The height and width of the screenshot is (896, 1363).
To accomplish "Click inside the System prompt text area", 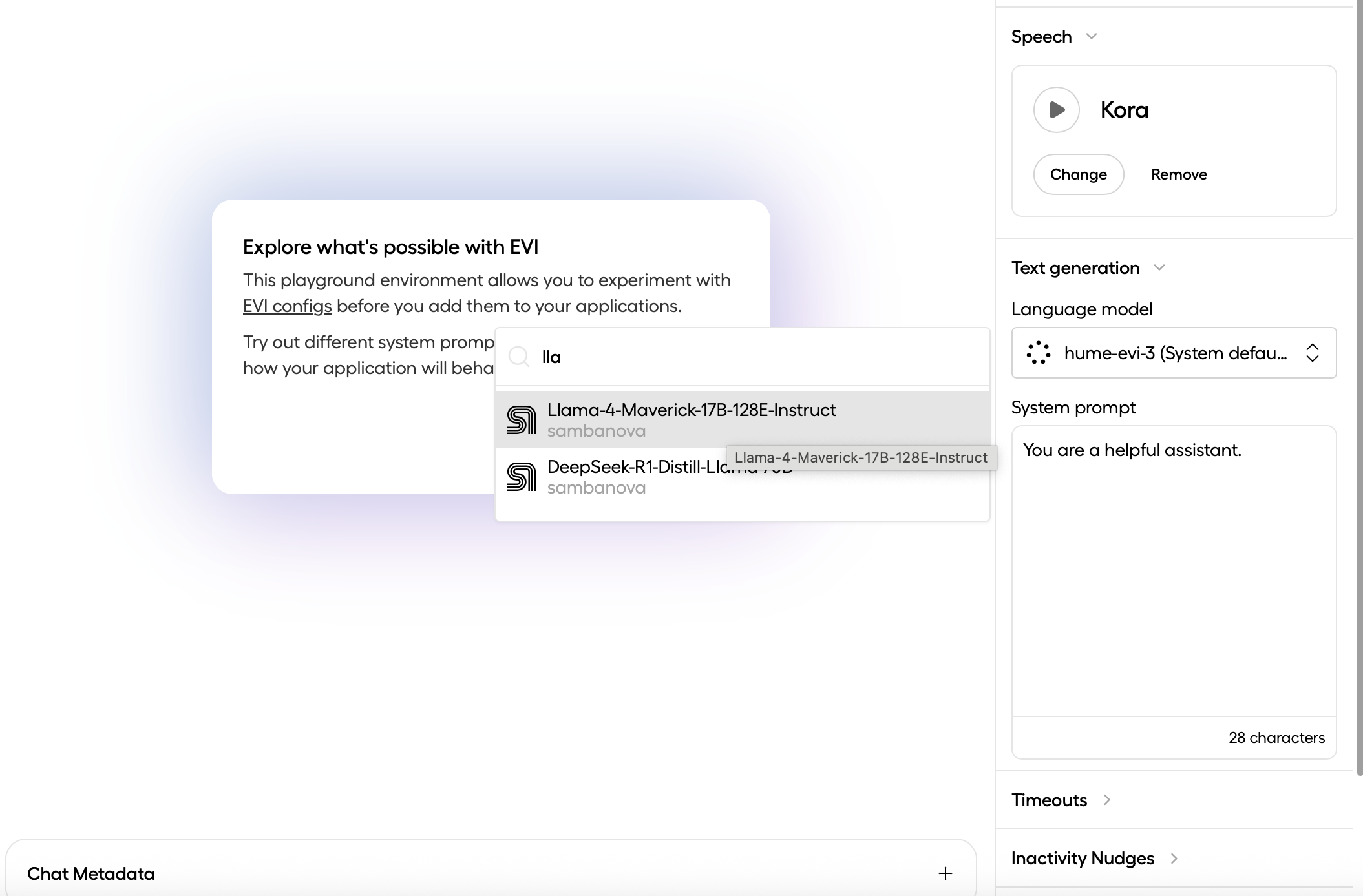I will point(1173,568).
